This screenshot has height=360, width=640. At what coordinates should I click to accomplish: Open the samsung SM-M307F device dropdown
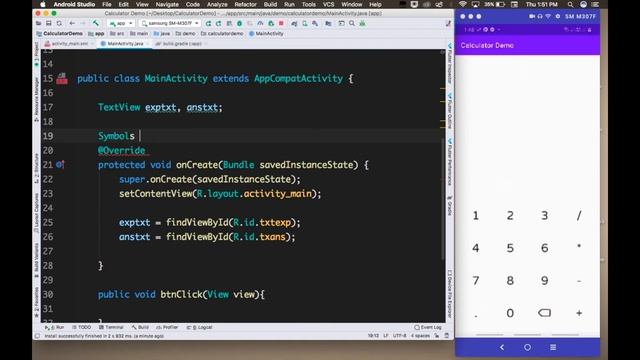170,23
